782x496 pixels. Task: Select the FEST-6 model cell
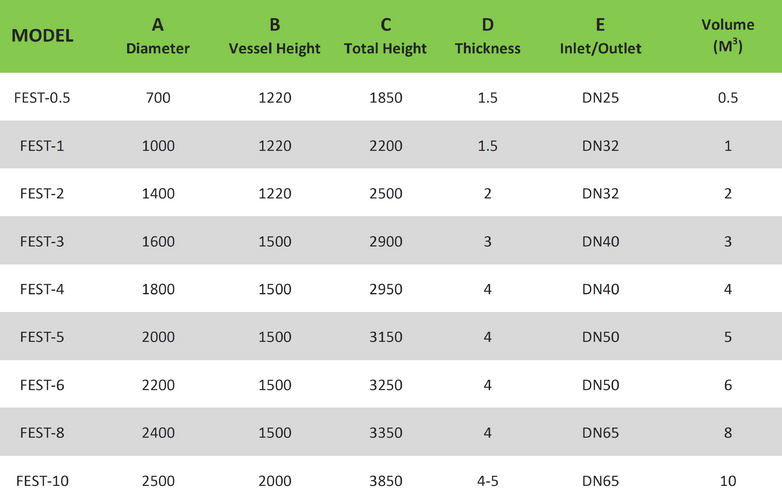[42, 385]
